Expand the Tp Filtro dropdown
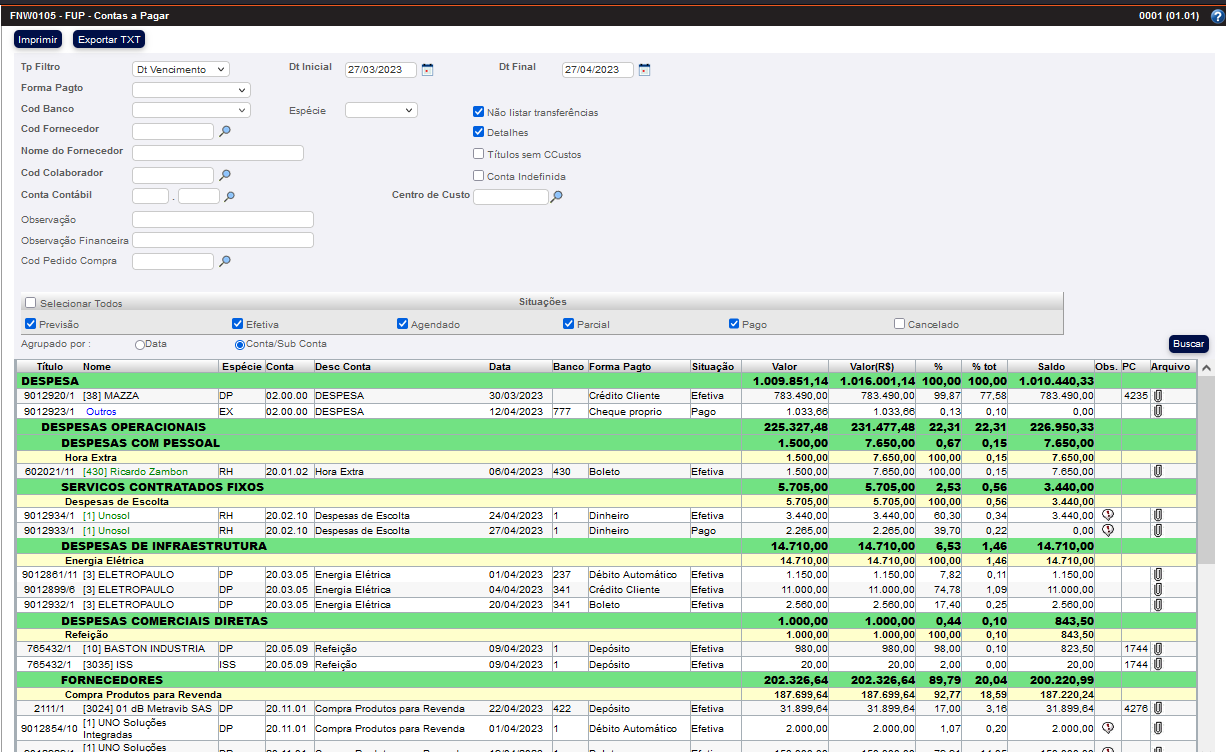 pyautogui.click(x=181, y=70)
